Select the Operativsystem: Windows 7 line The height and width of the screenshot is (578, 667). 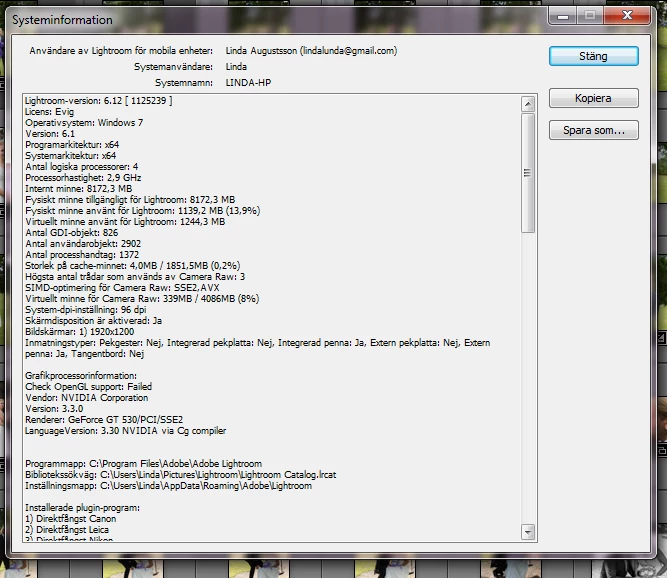[x=84, y=123]
